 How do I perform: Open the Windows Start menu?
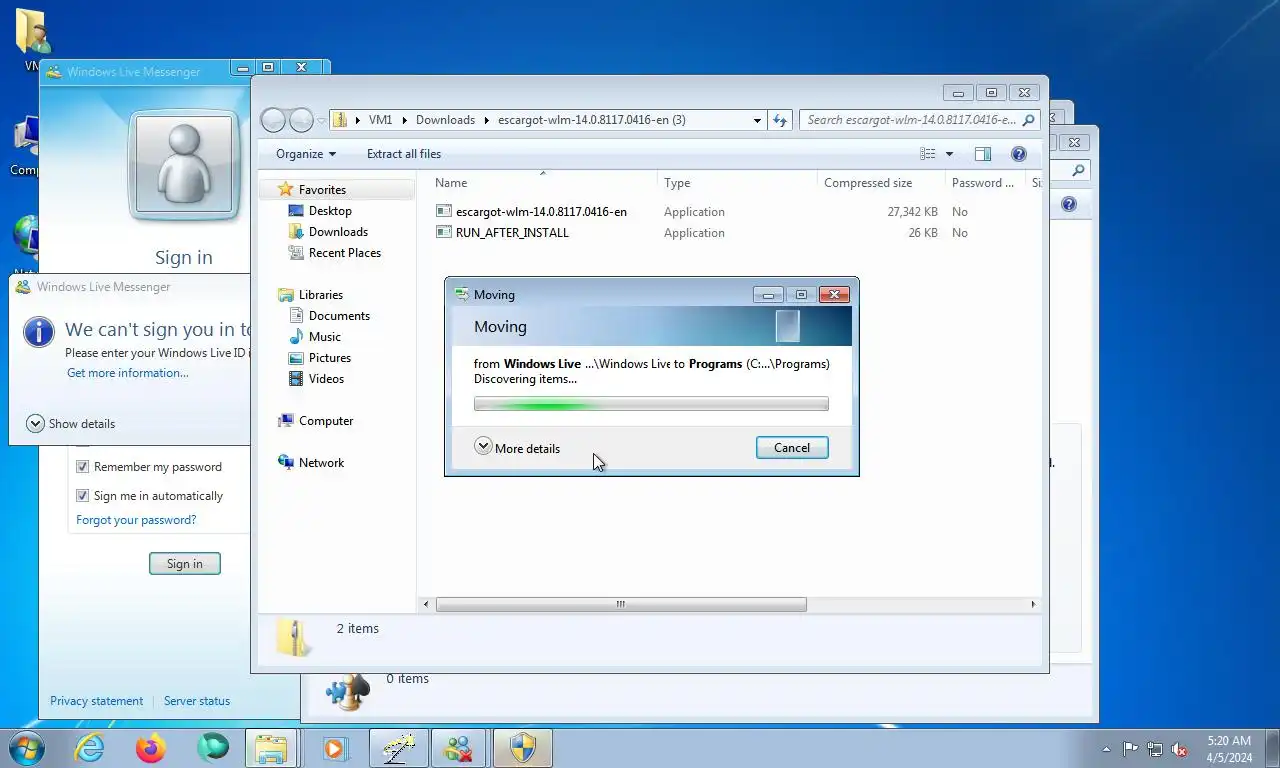click(x=26, y=748)
